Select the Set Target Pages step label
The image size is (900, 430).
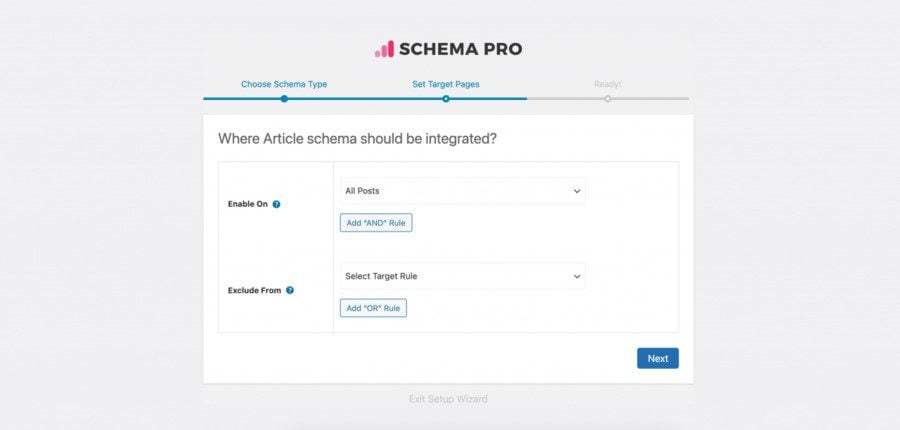pos(446,84)
